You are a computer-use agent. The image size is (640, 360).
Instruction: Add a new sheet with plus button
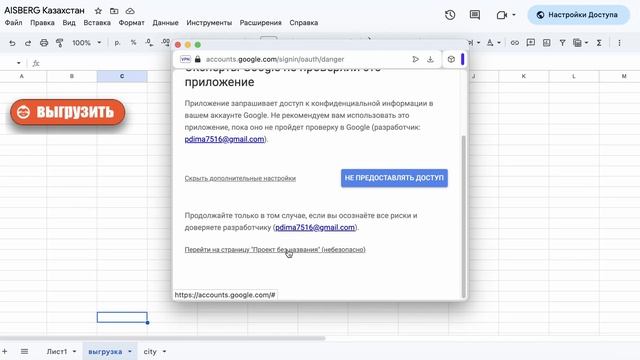[5, 351]
